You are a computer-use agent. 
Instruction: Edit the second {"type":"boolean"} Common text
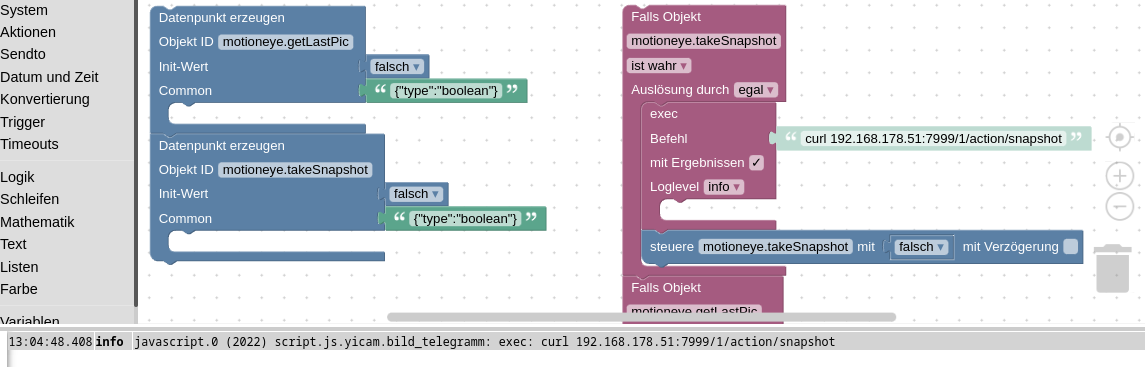tap(464, 218)
